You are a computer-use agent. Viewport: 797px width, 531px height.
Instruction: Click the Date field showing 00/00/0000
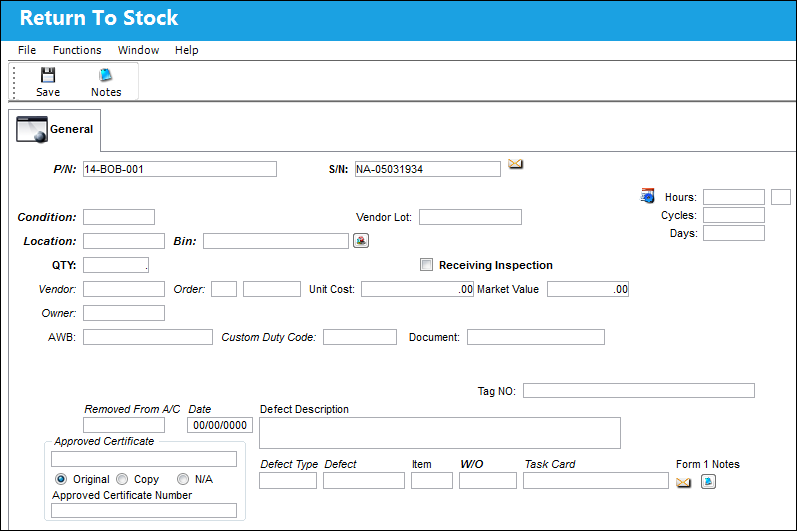pos(220,425)
